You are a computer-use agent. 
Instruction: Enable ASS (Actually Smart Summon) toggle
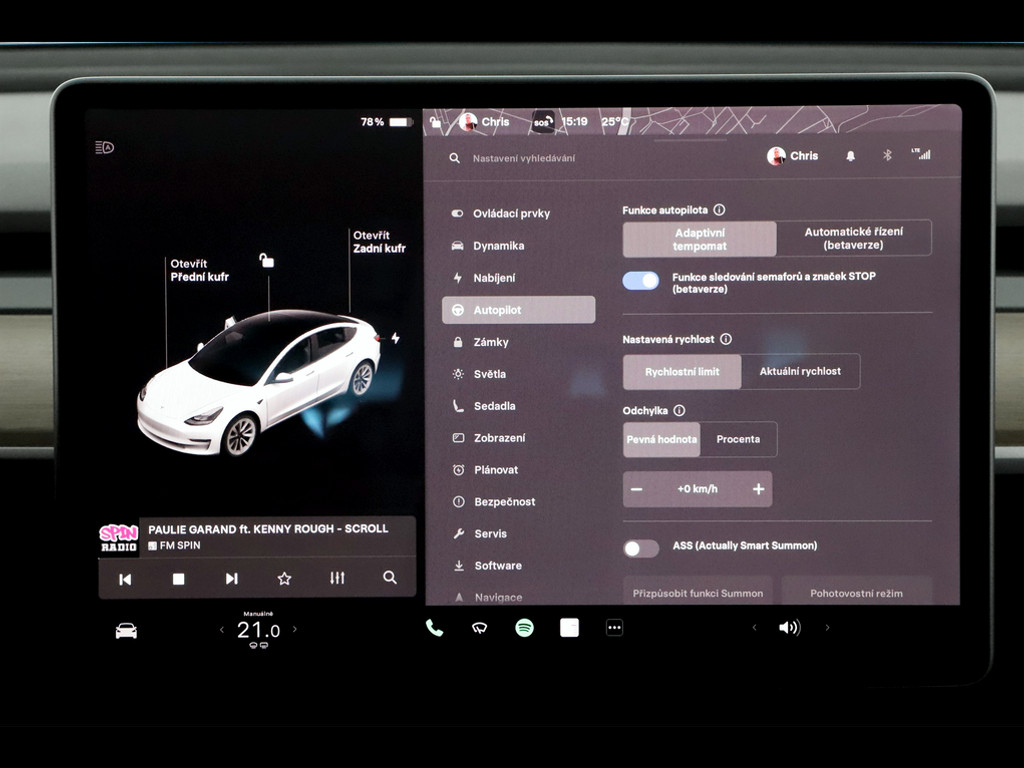[641, 548]
